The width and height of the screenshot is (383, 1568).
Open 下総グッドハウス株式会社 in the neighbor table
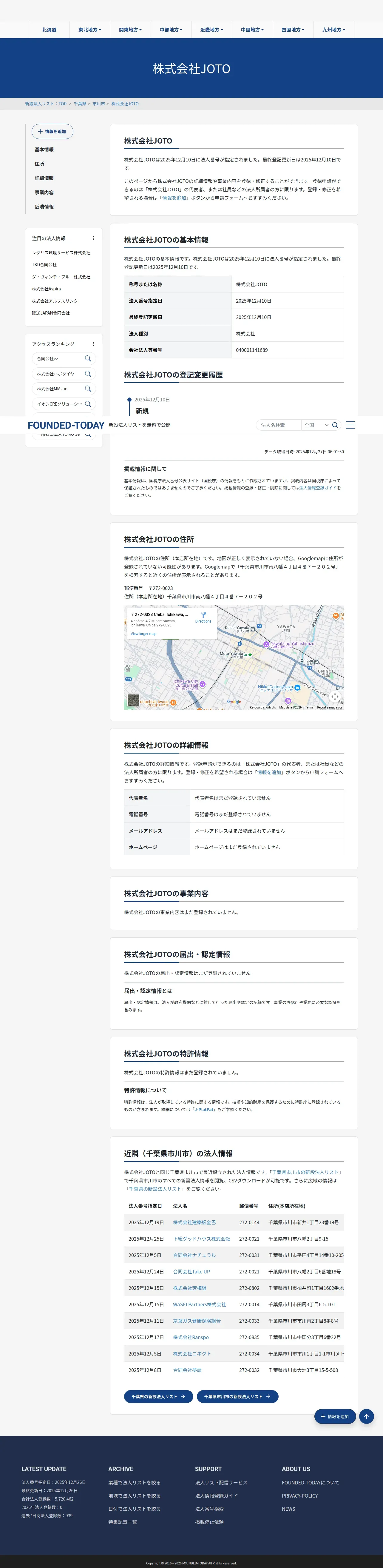point(202,1239)
